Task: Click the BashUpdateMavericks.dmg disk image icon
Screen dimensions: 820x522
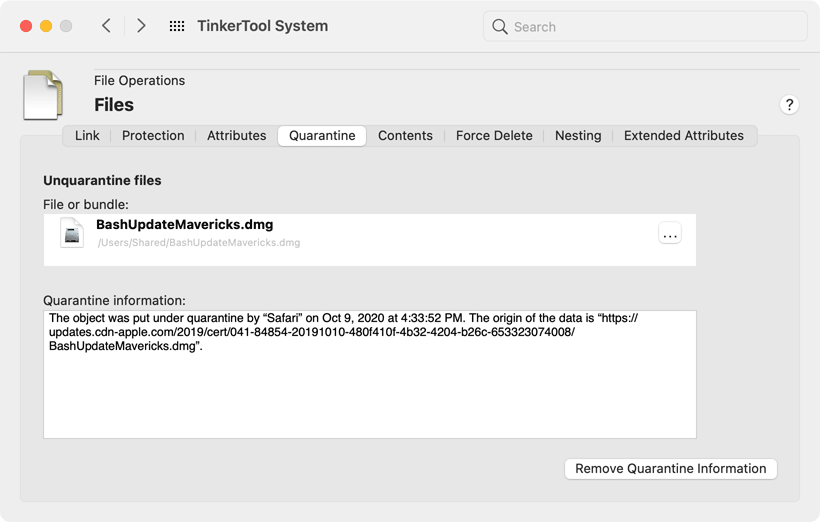Action: (x=72, y=233)
